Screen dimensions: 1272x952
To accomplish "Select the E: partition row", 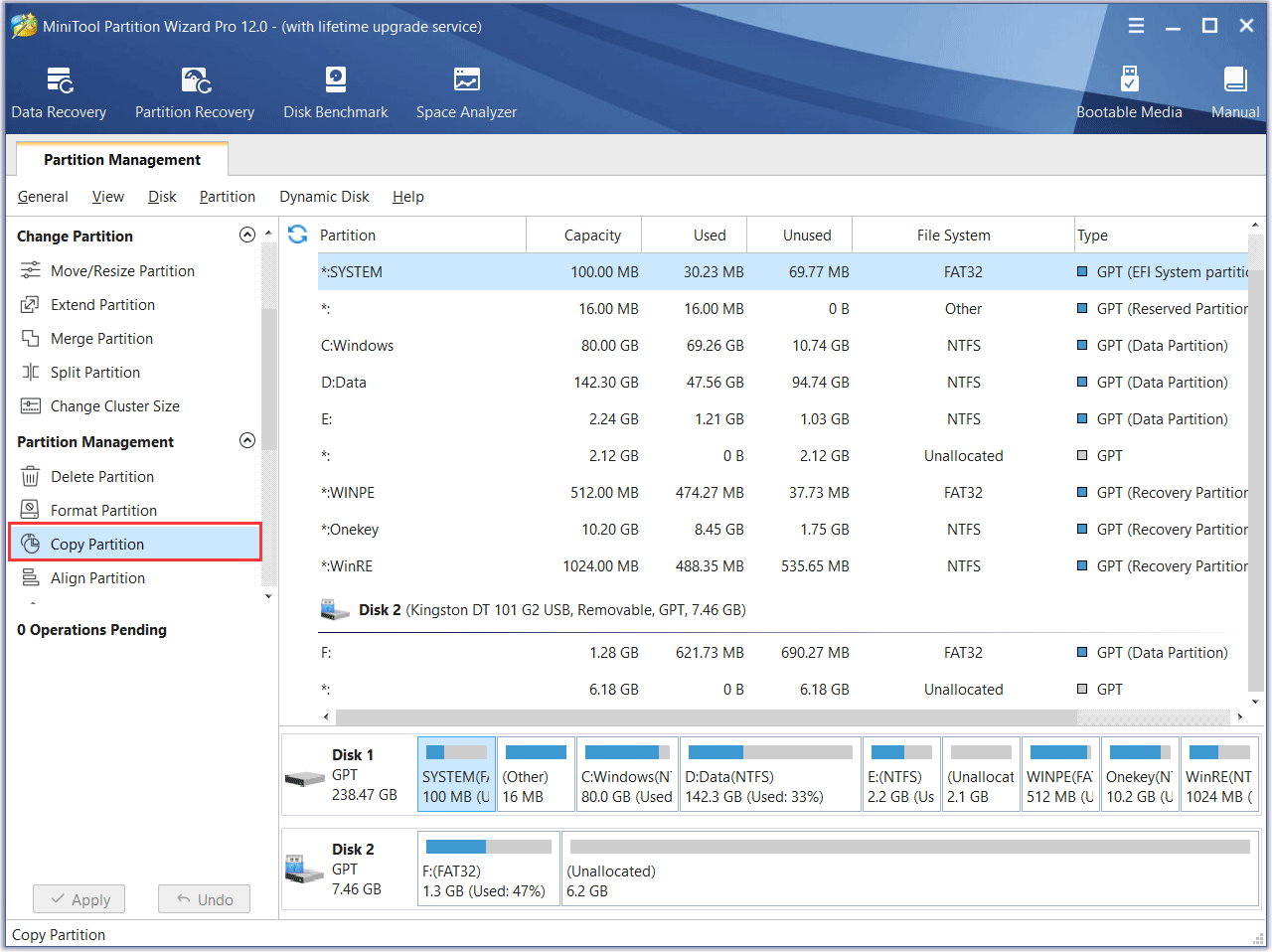I will click(x=782, y=418).
